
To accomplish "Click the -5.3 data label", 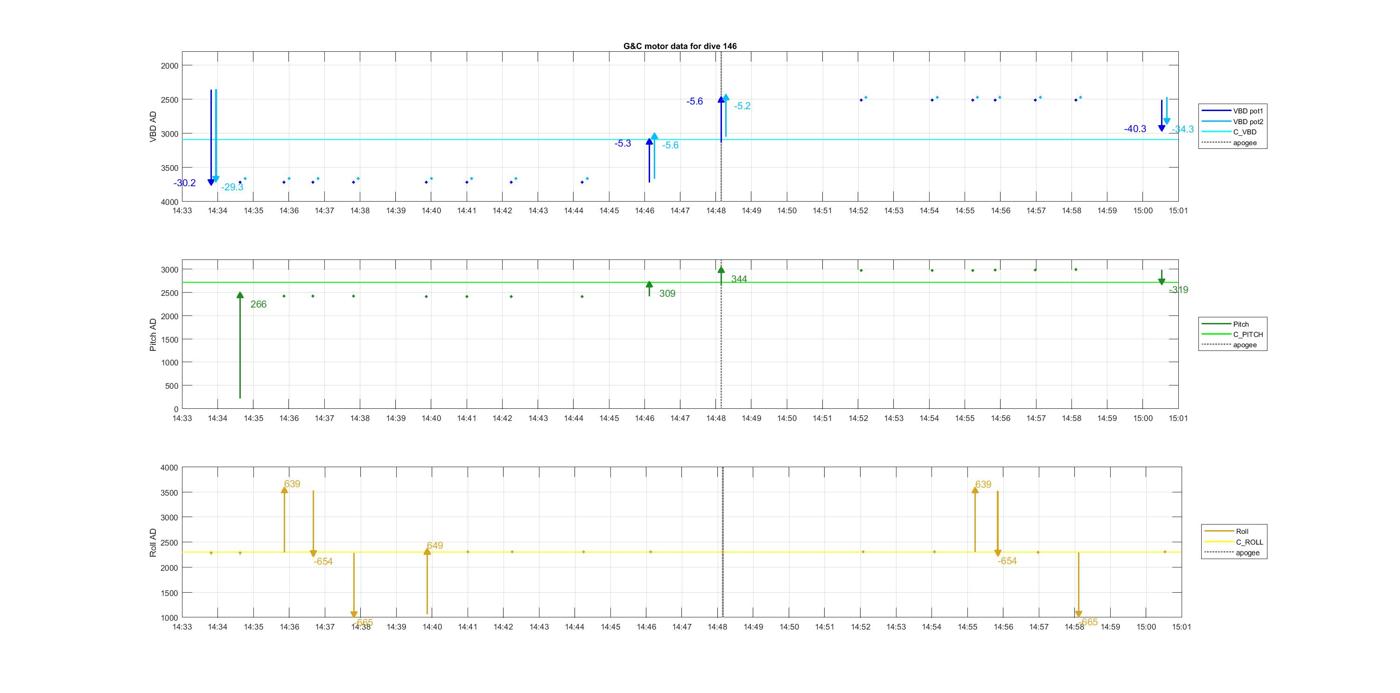I will [623, 144].
